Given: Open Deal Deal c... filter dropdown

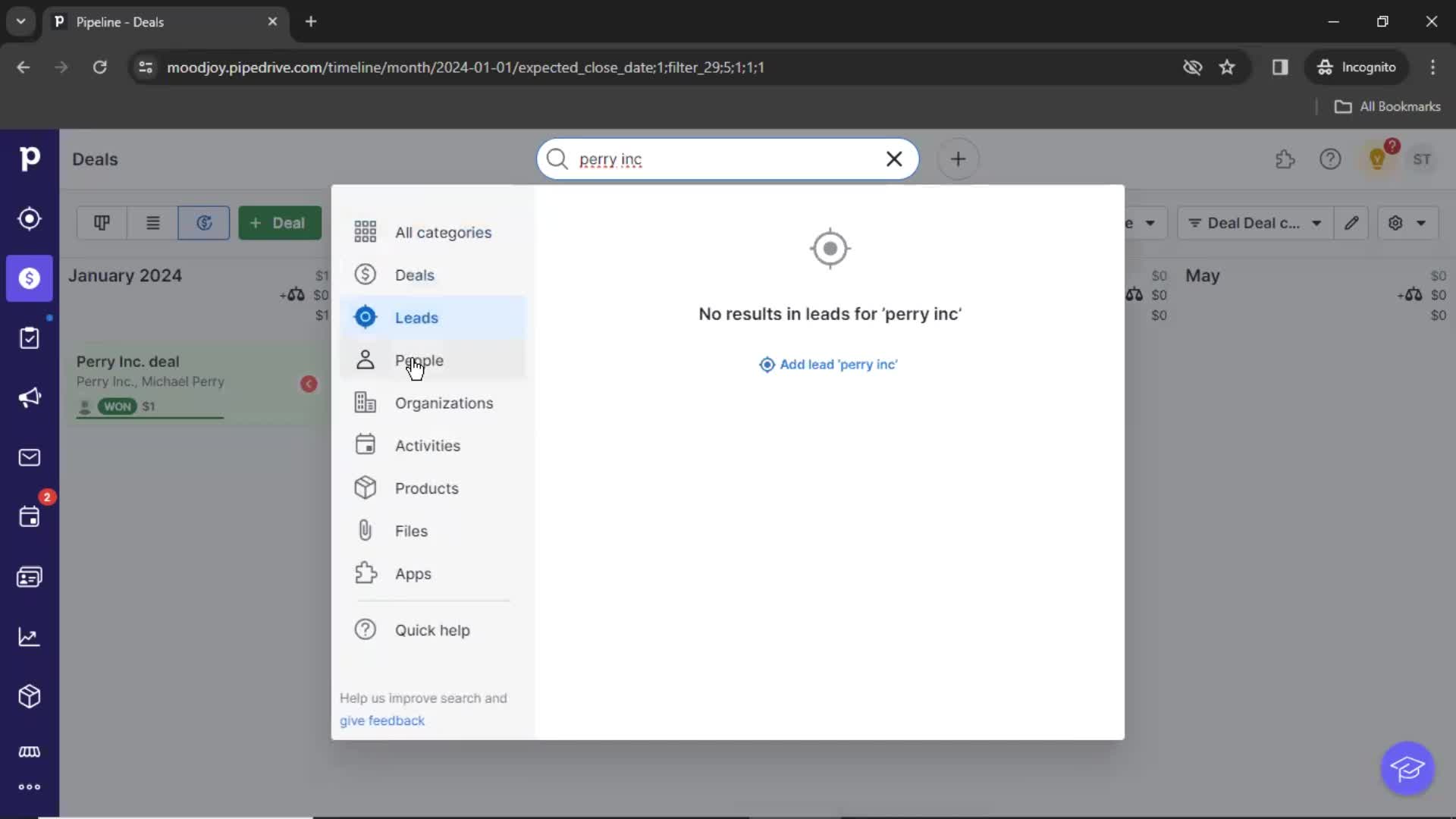Looking at the screenshot, I should [x=1255, y=223].
